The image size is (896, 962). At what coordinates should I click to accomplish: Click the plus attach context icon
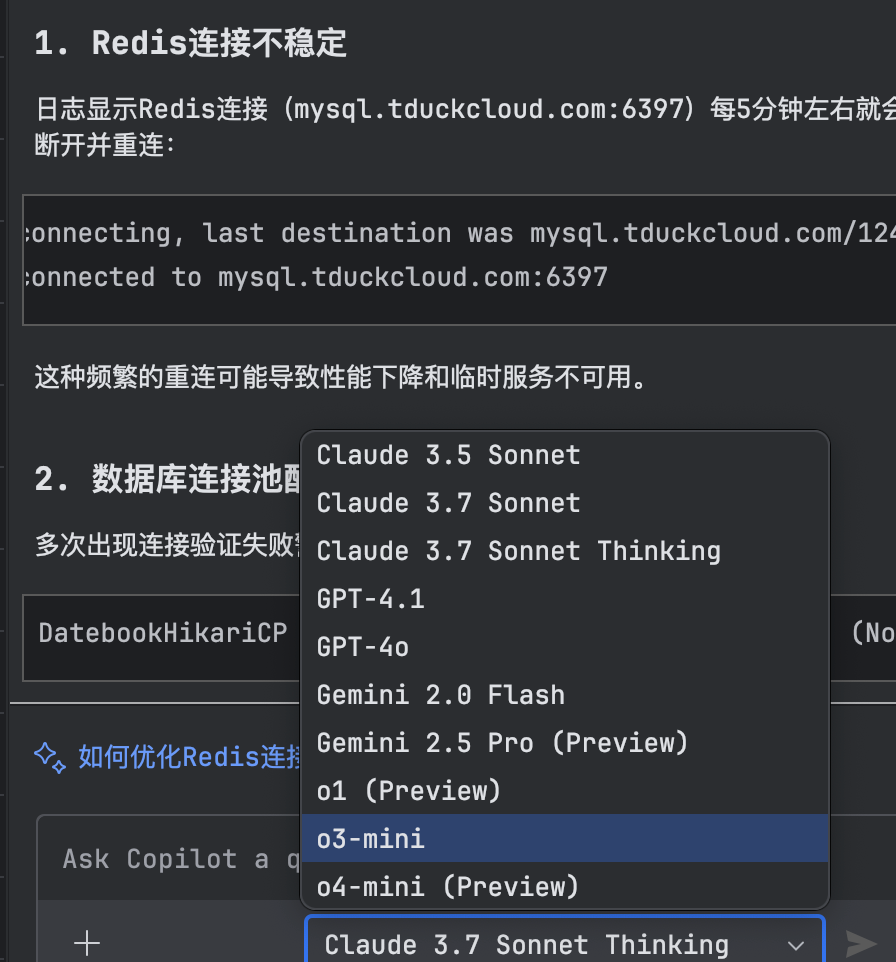click(x=87, y=943)
